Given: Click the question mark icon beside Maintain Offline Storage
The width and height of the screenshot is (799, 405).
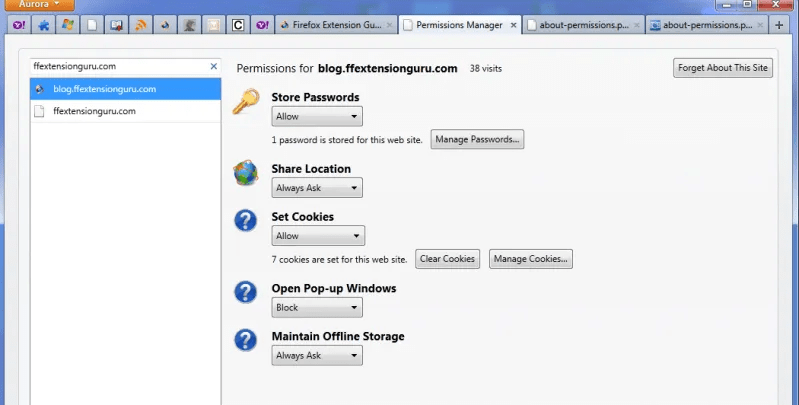Looking at the screenshot, I should tap(246, 340).
